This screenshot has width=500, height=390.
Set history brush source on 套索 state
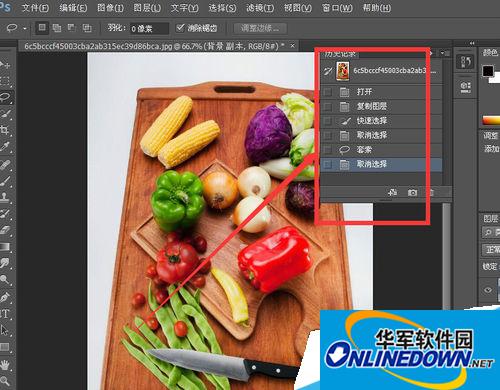[x=328, y=150]
